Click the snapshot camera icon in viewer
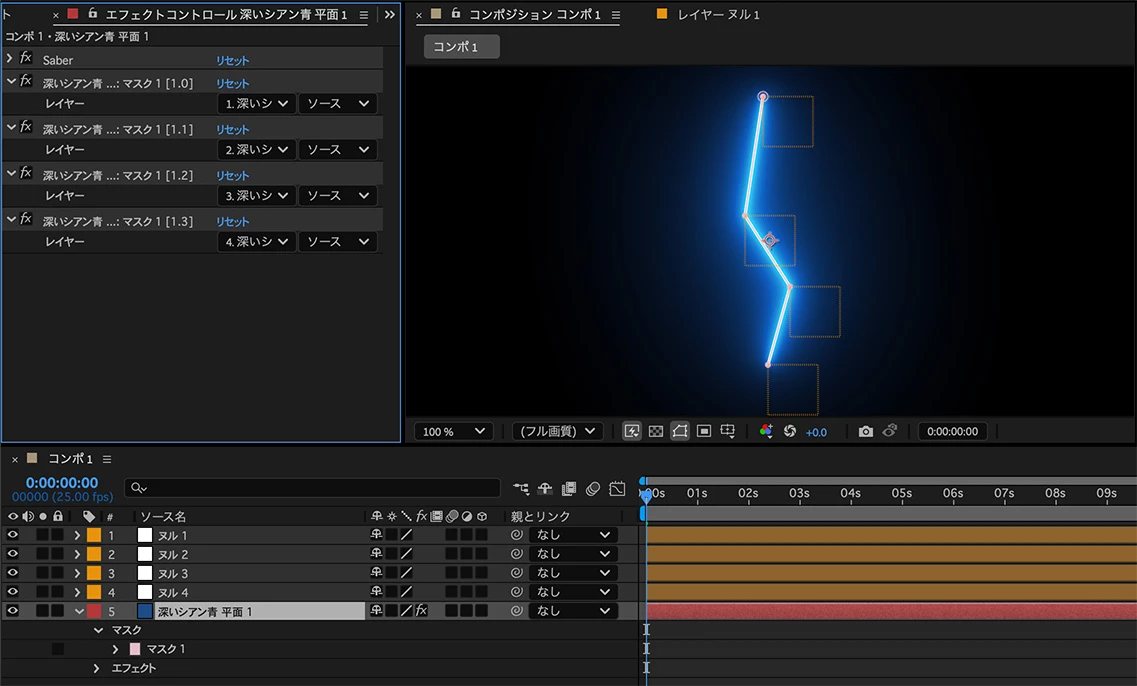1137x686 pixels. pyautogui.click(x=865, y=431)
